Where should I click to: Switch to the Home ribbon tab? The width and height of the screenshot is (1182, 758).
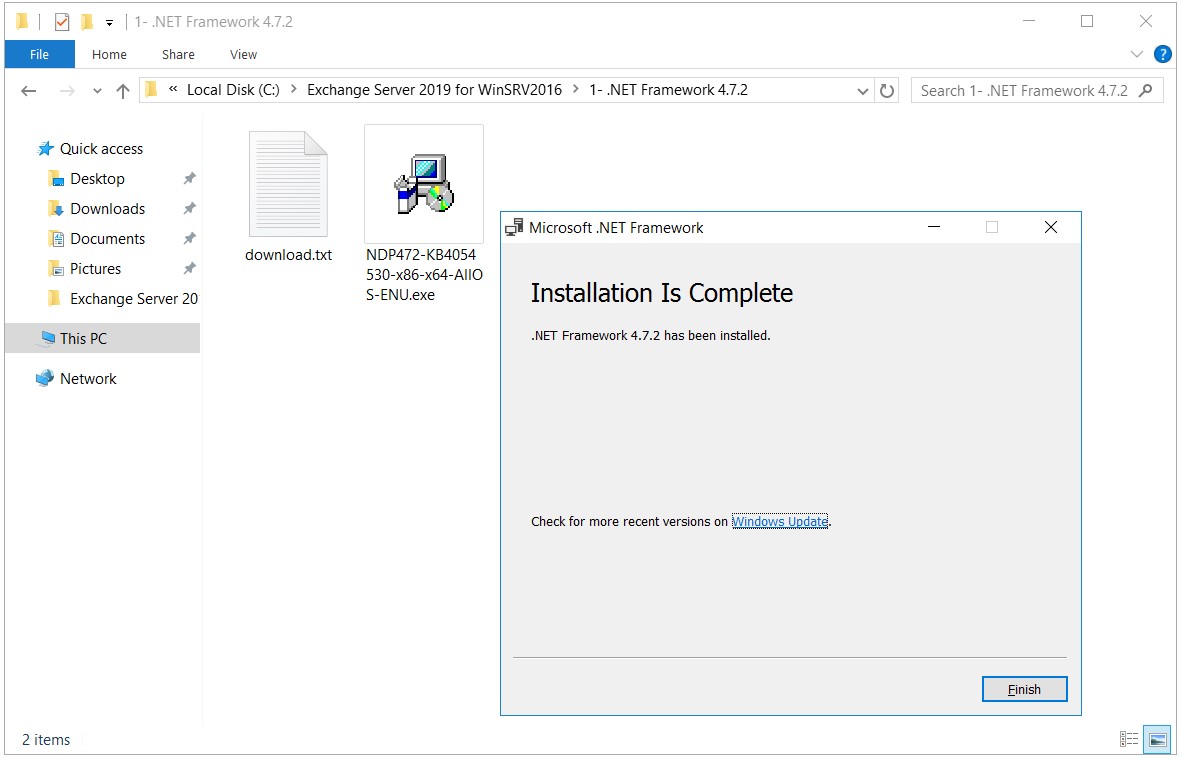pyautogui.click(x=109, y=54)
